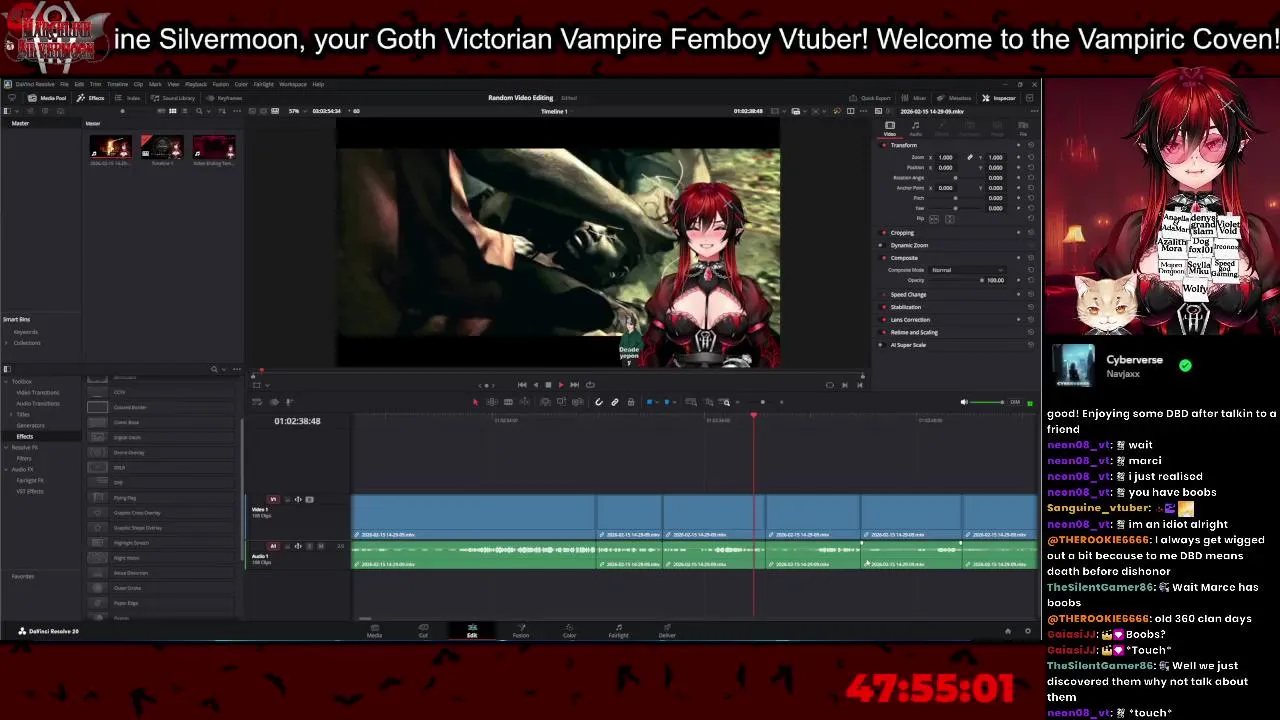Image resolution: width=1280 pixels, height=720 pixels.
Task: Open the Mixer panel
Action: point(915,98)
